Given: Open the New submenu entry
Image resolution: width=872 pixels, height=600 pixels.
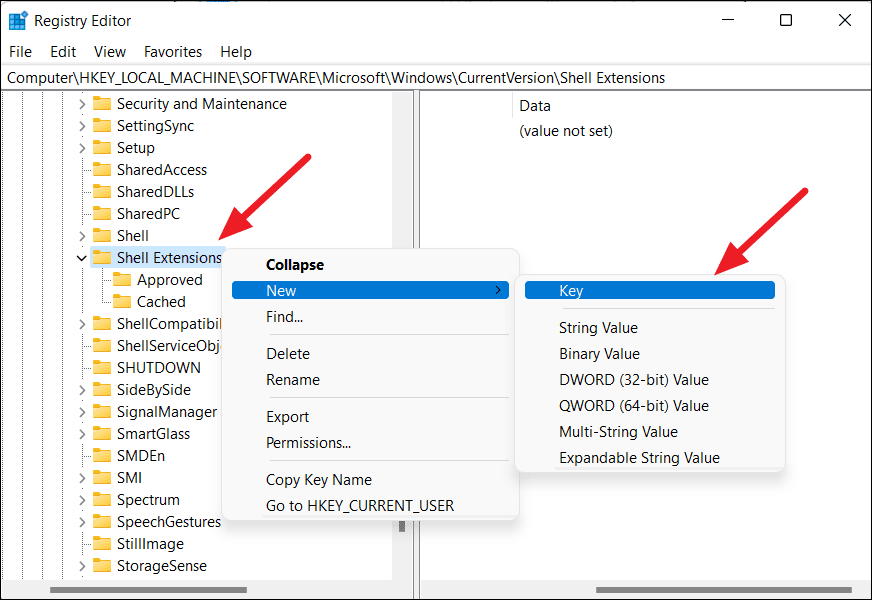Looking at the screenshot, I should pyautogui.click(x=370, y=290).
